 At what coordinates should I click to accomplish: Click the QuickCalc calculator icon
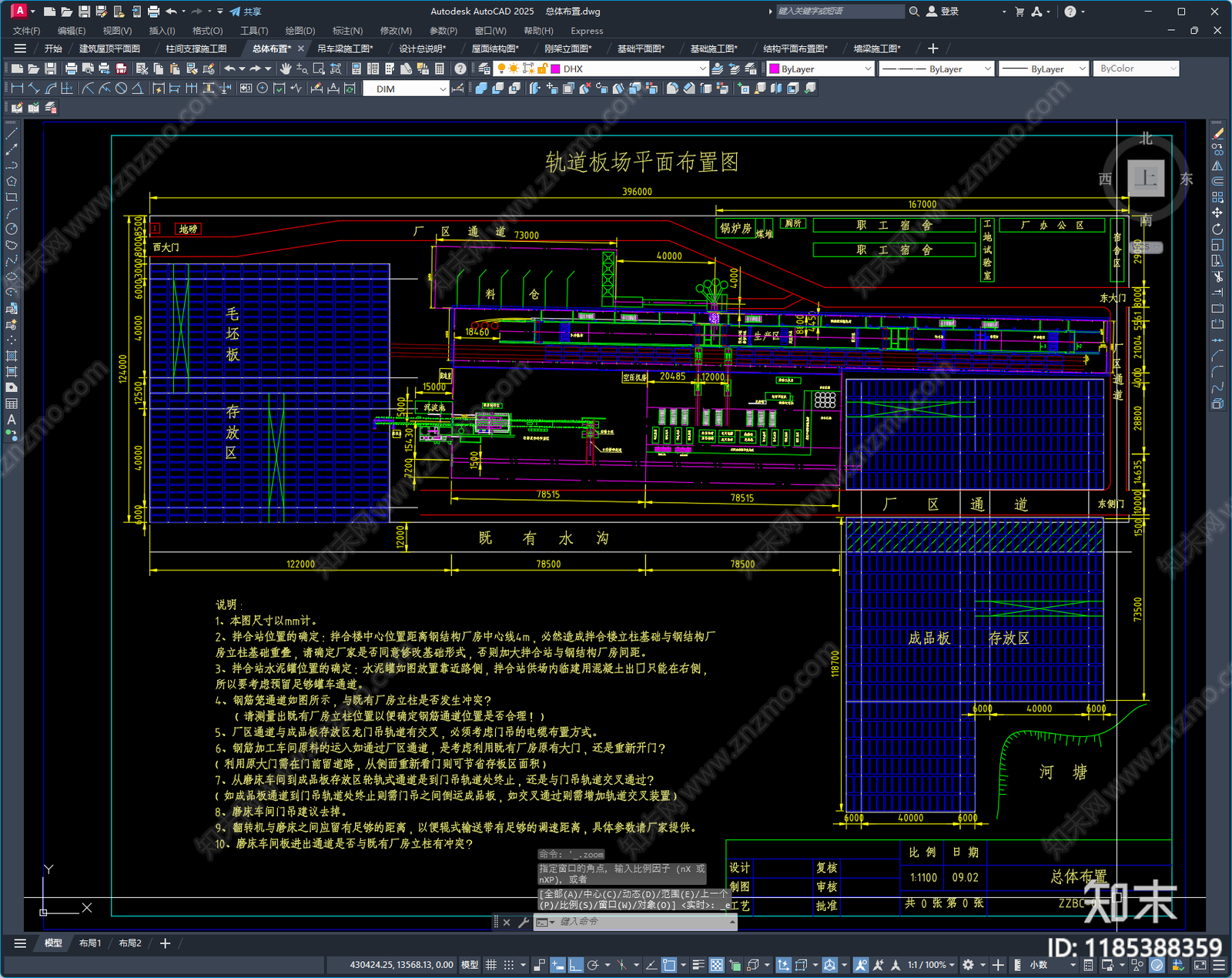tap(440, 69)
